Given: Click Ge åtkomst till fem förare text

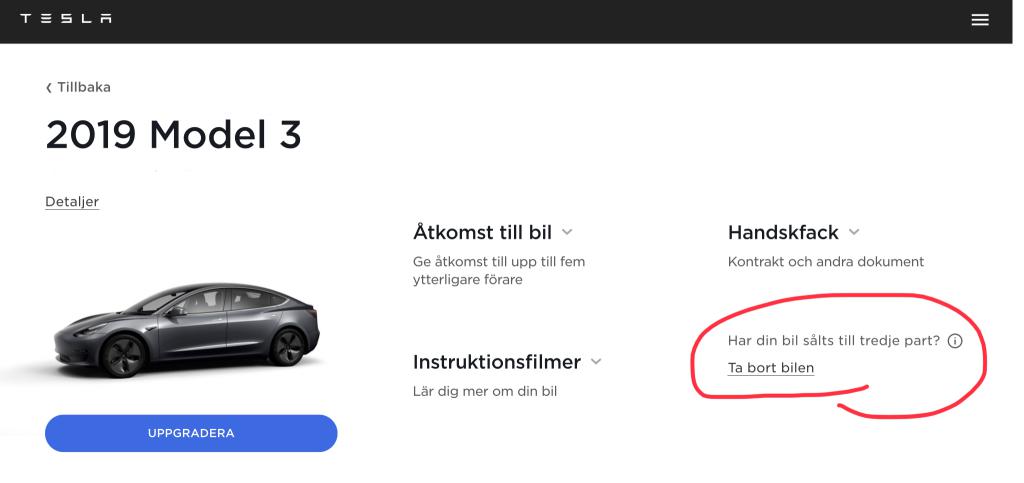Looking at the screenshot, I should point(499,271).
